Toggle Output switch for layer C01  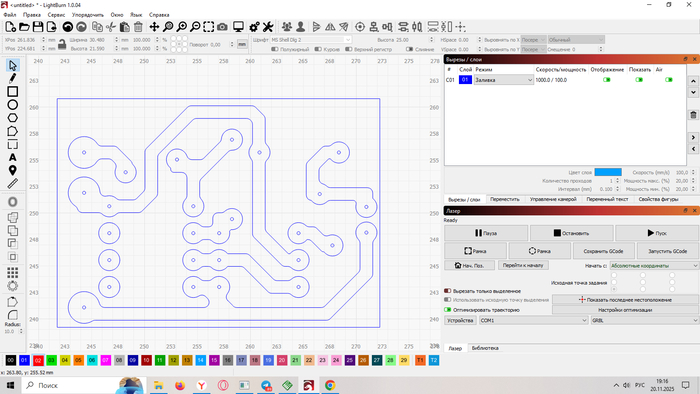click(x=607, y=80)
